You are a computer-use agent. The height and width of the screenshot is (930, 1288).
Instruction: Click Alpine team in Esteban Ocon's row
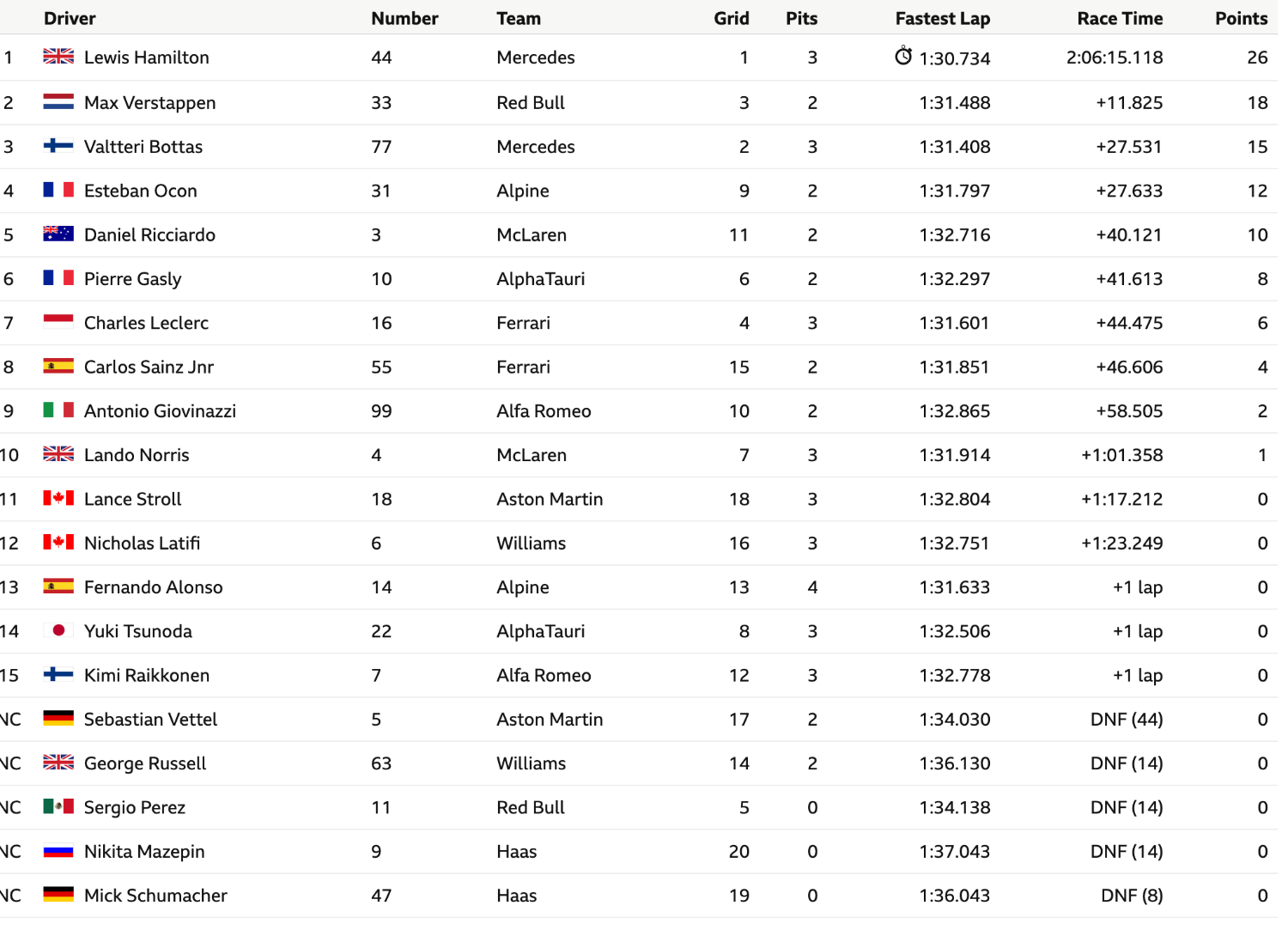(x=523, y=191)
